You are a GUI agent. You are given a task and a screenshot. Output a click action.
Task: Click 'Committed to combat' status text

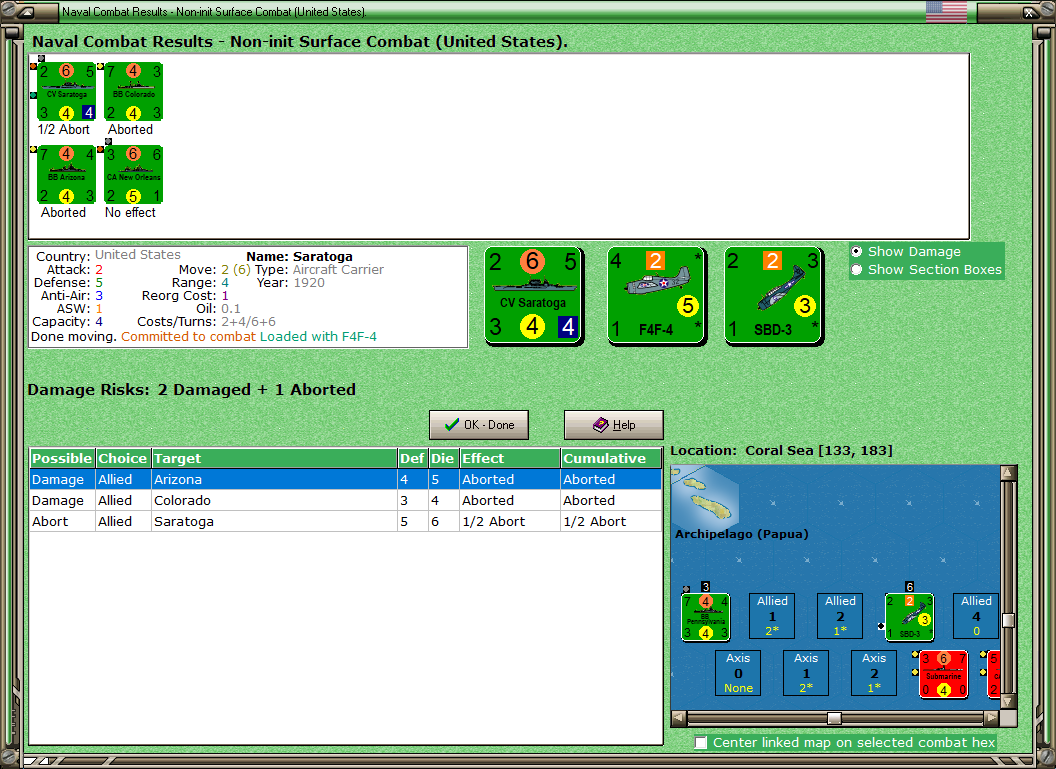(189, 337)
